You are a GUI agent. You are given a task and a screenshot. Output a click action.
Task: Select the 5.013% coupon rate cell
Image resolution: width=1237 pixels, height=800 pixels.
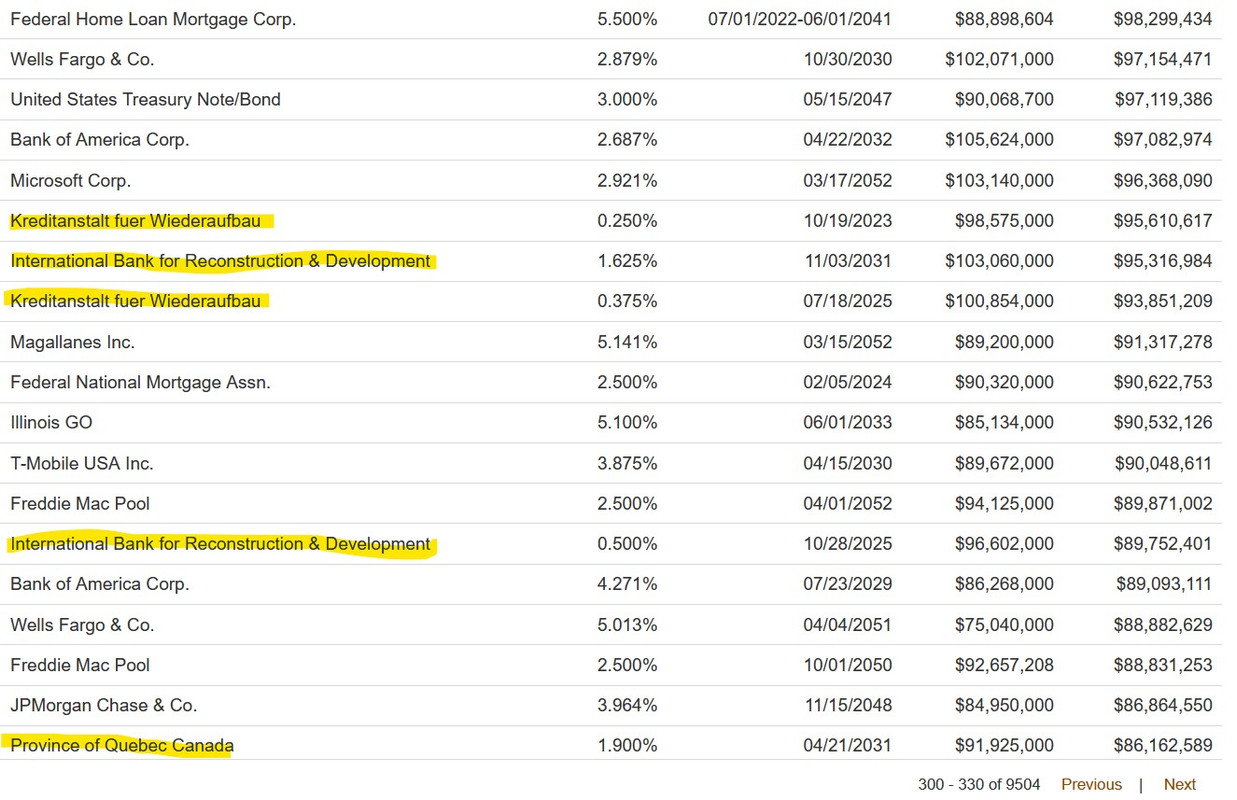627,625
